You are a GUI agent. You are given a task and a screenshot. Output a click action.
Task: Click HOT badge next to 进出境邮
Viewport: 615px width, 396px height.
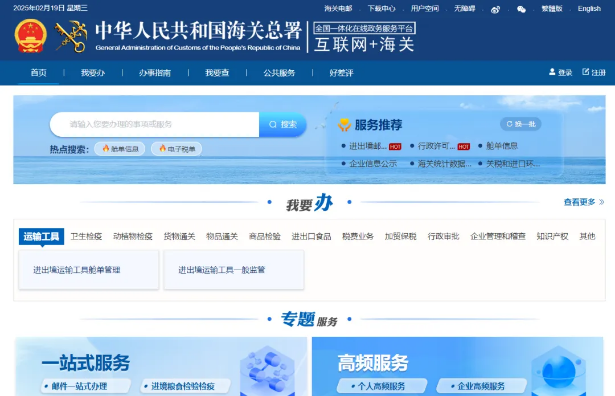(395, 147)
